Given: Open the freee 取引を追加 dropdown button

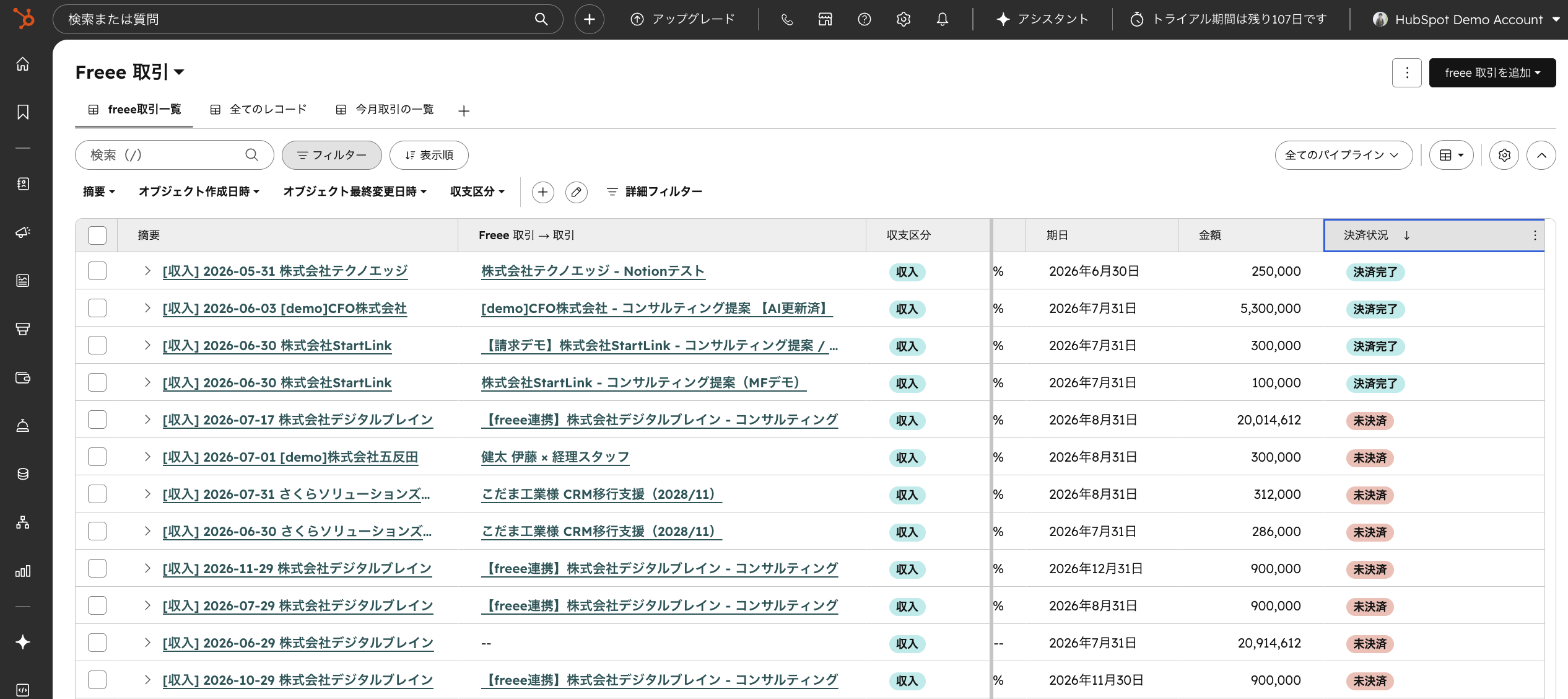Looking at the screenshot, I should 1492,73.
